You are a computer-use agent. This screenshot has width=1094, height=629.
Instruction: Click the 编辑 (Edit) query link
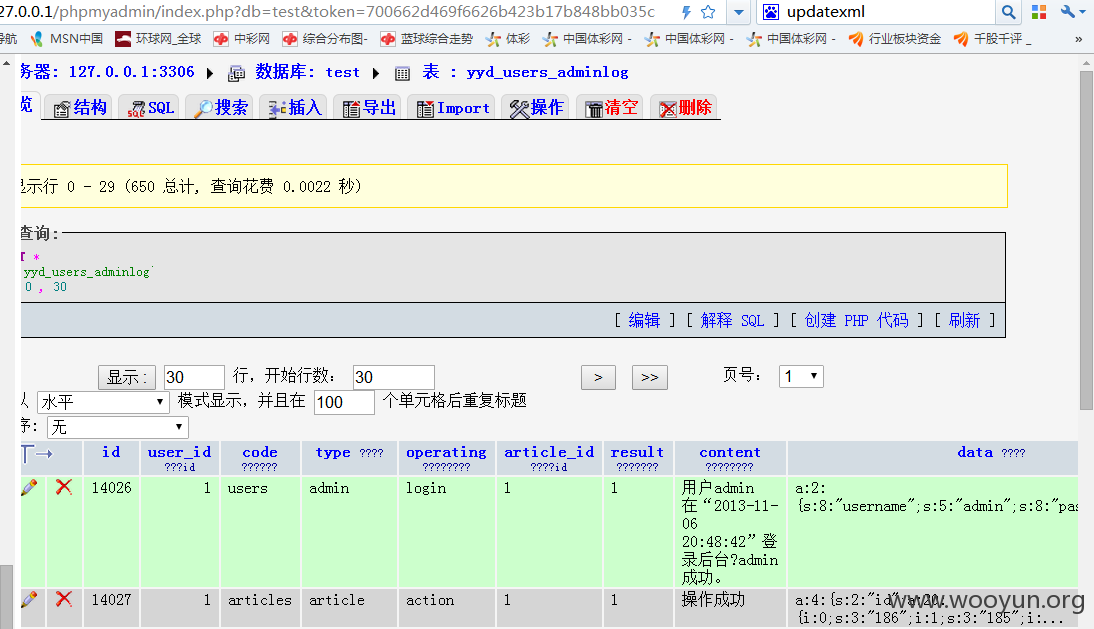coord(644,320)
